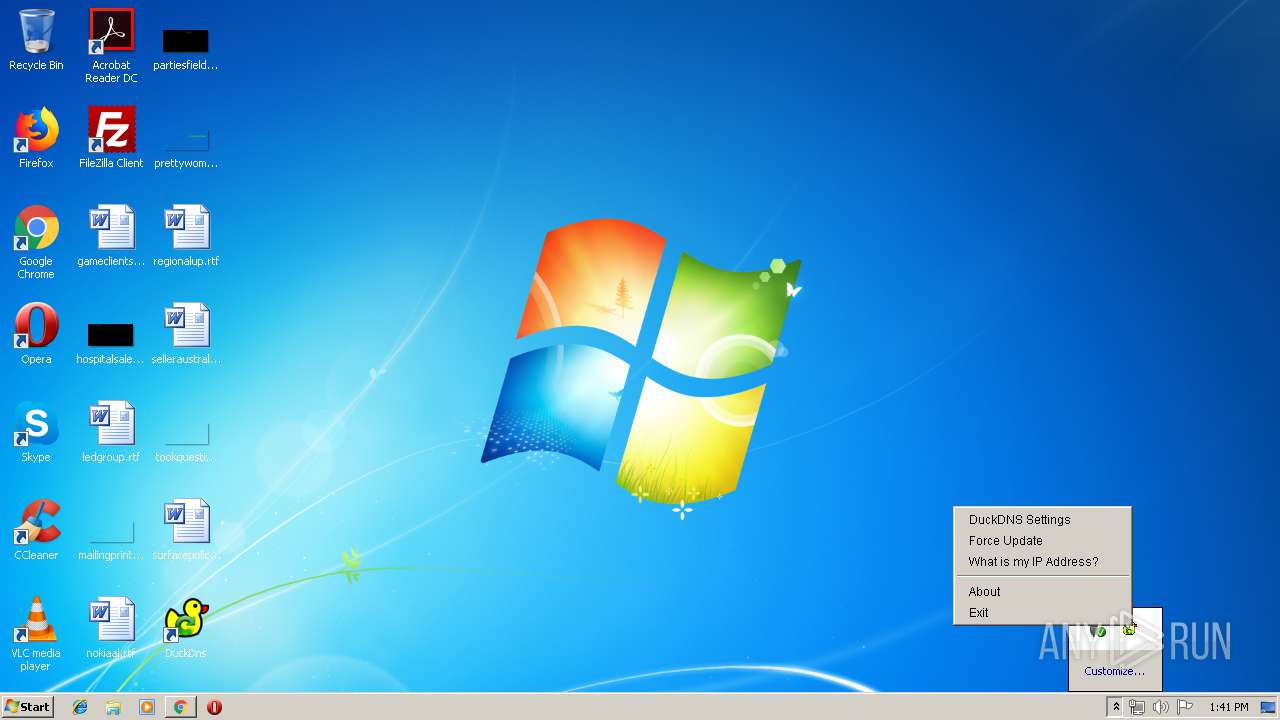Select the Opera desktop shortcut
1280x720 pixels.
[36, 334]
